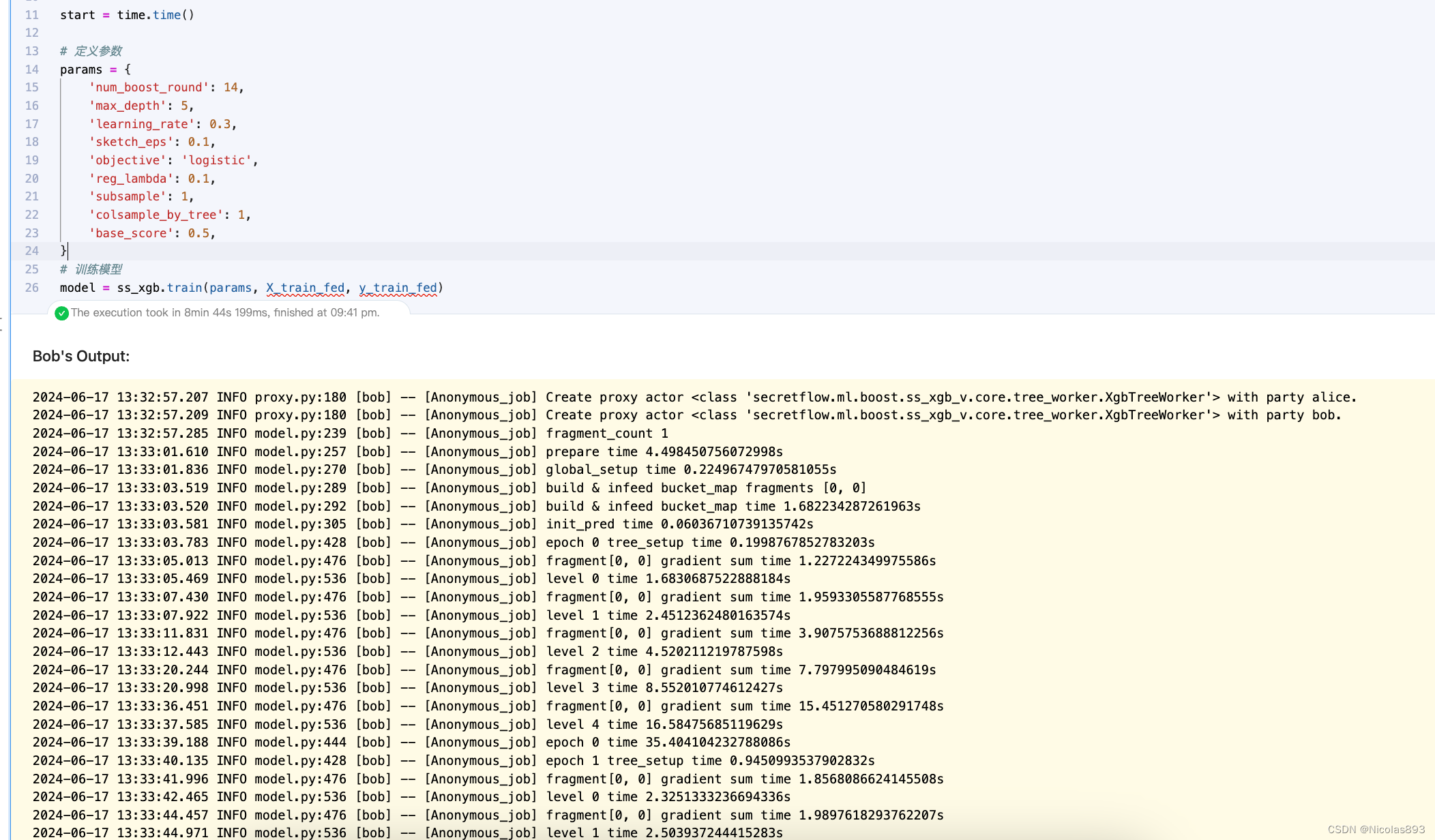Viewport: 1435px width, 840px height.
Task: Click the 'base_score' parameter line
Action: click(x=151, y=233)
